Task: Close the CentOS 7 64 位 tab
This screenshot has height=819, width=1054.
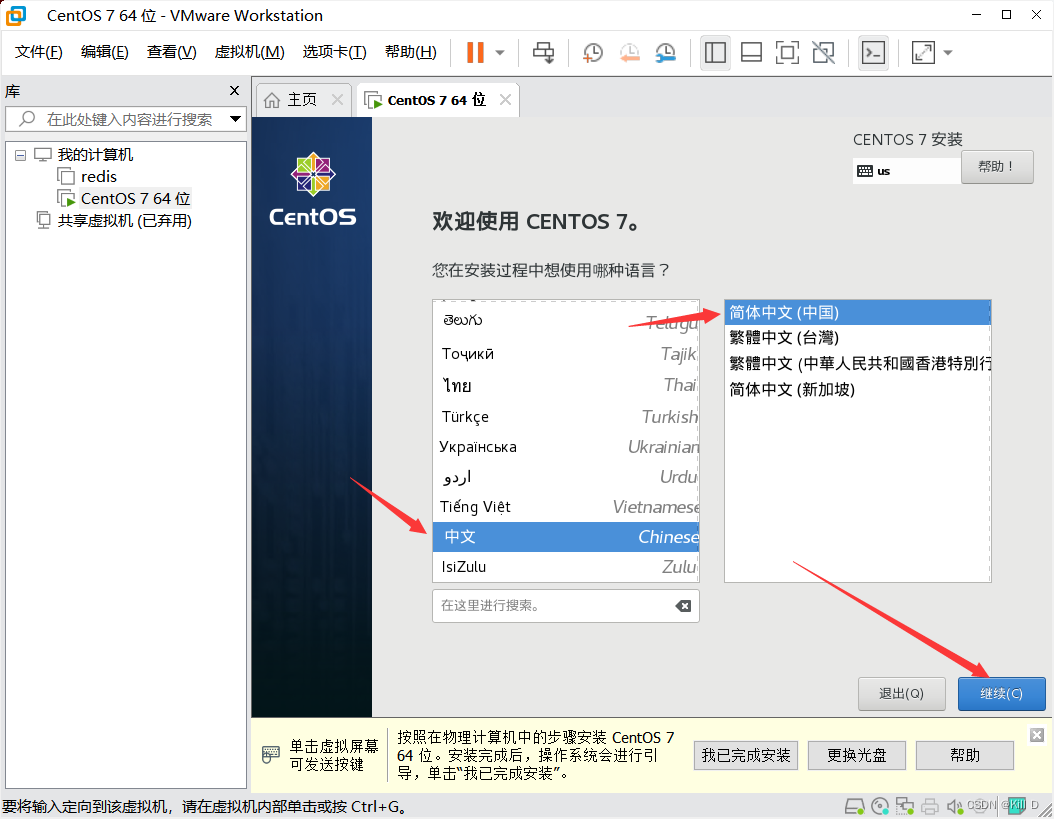Action: [505, 100]
